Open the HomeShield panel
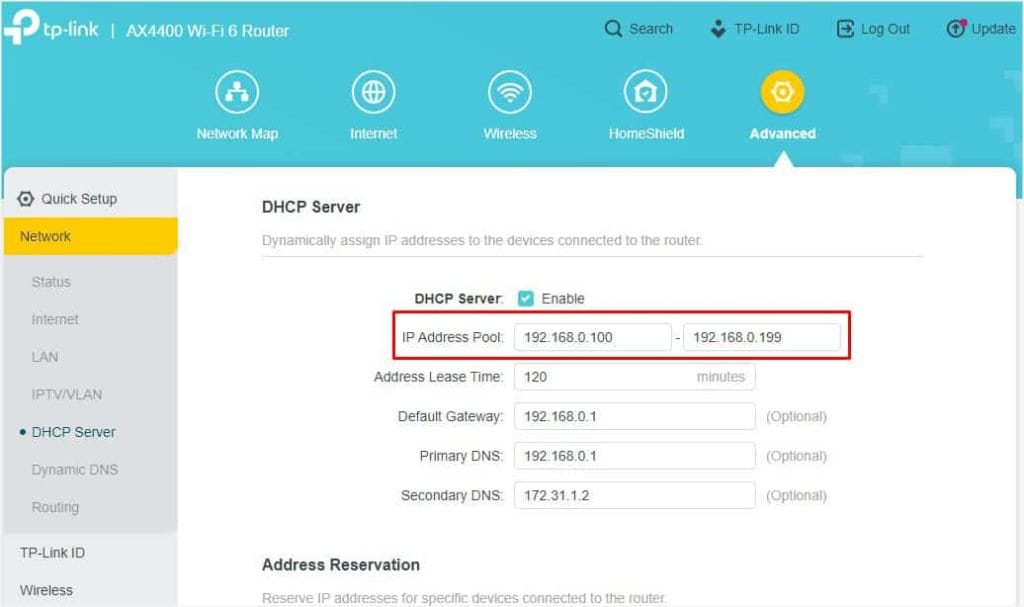1024x607 pixels. click(645, 104)
